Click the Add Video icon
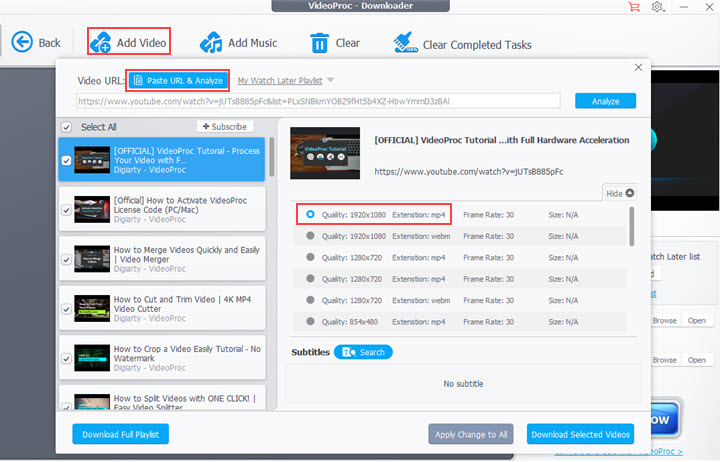 [101, 42]
